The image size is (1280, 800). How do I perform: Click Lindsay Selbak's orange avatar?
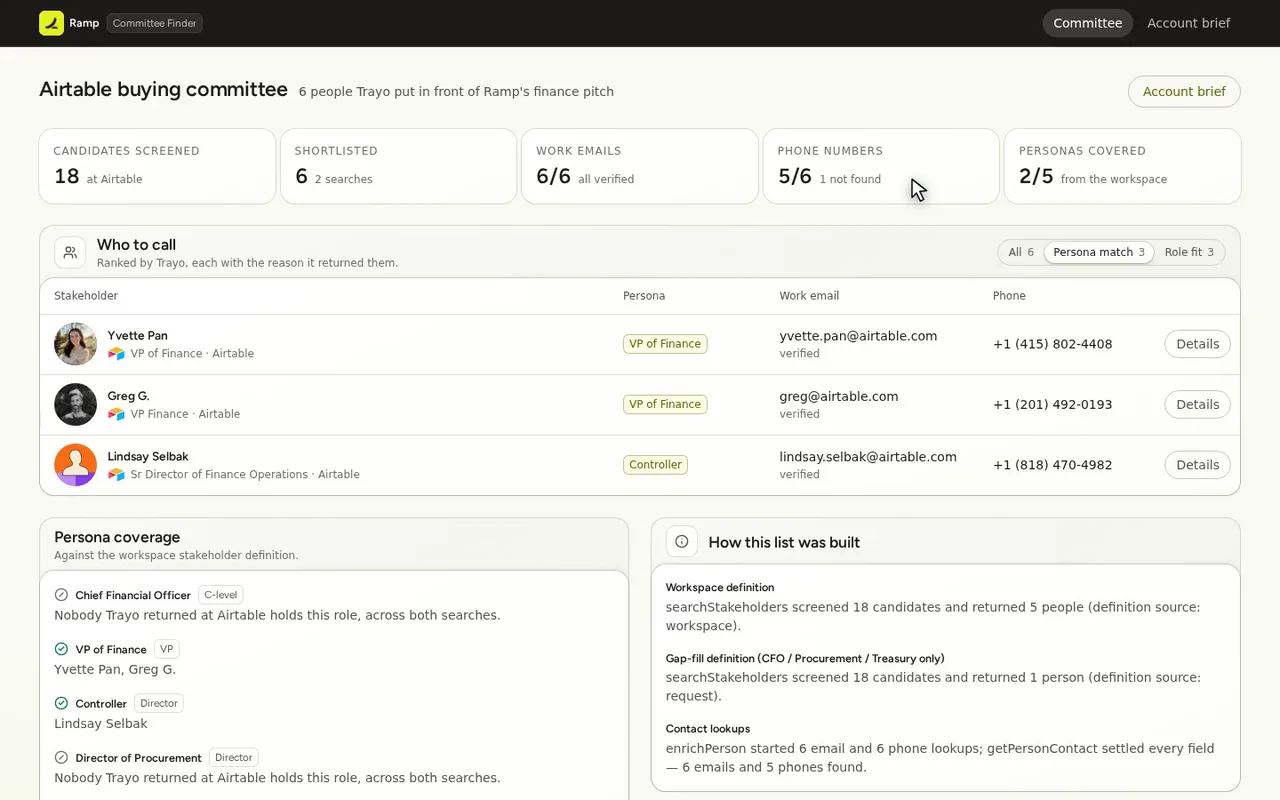pos(75,465)
